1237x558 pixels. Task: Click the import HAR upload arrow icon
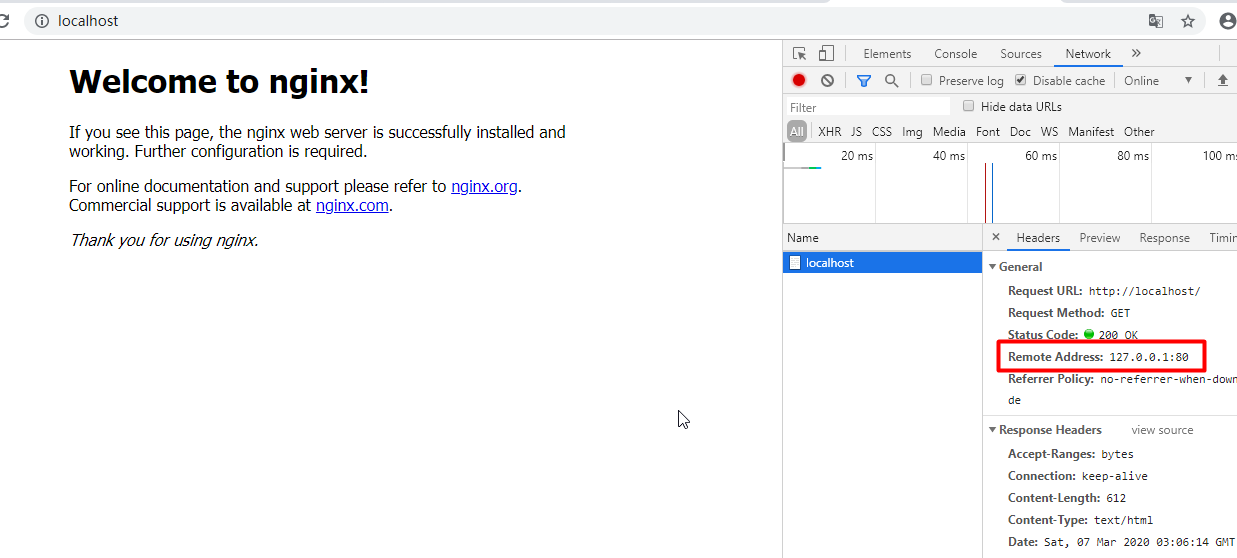click(x=1222, y=80)
